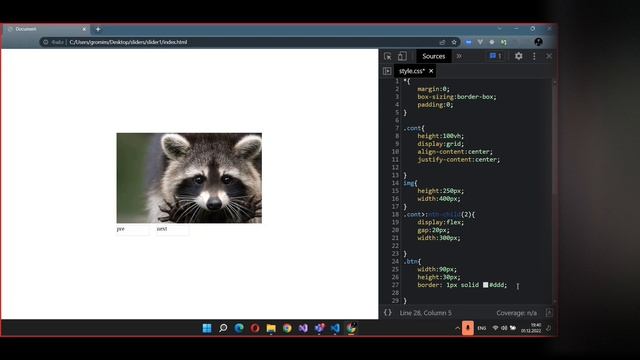Screen dimensions: 640x360
Task: Click the pre button under the raccoon image
Action: (133, 229)
